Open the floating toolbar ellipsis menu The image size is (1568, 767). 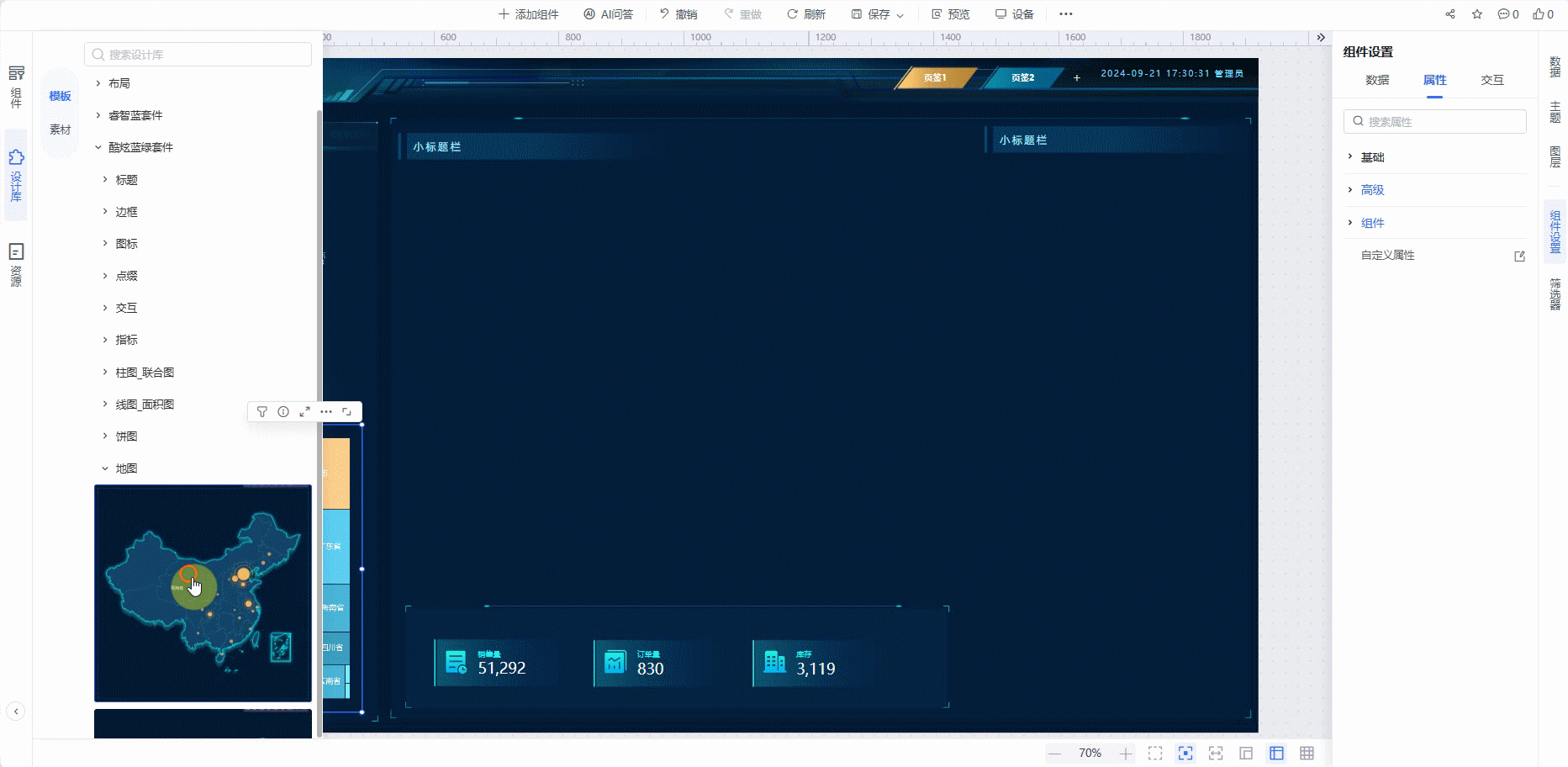click(x=326, y=412)
